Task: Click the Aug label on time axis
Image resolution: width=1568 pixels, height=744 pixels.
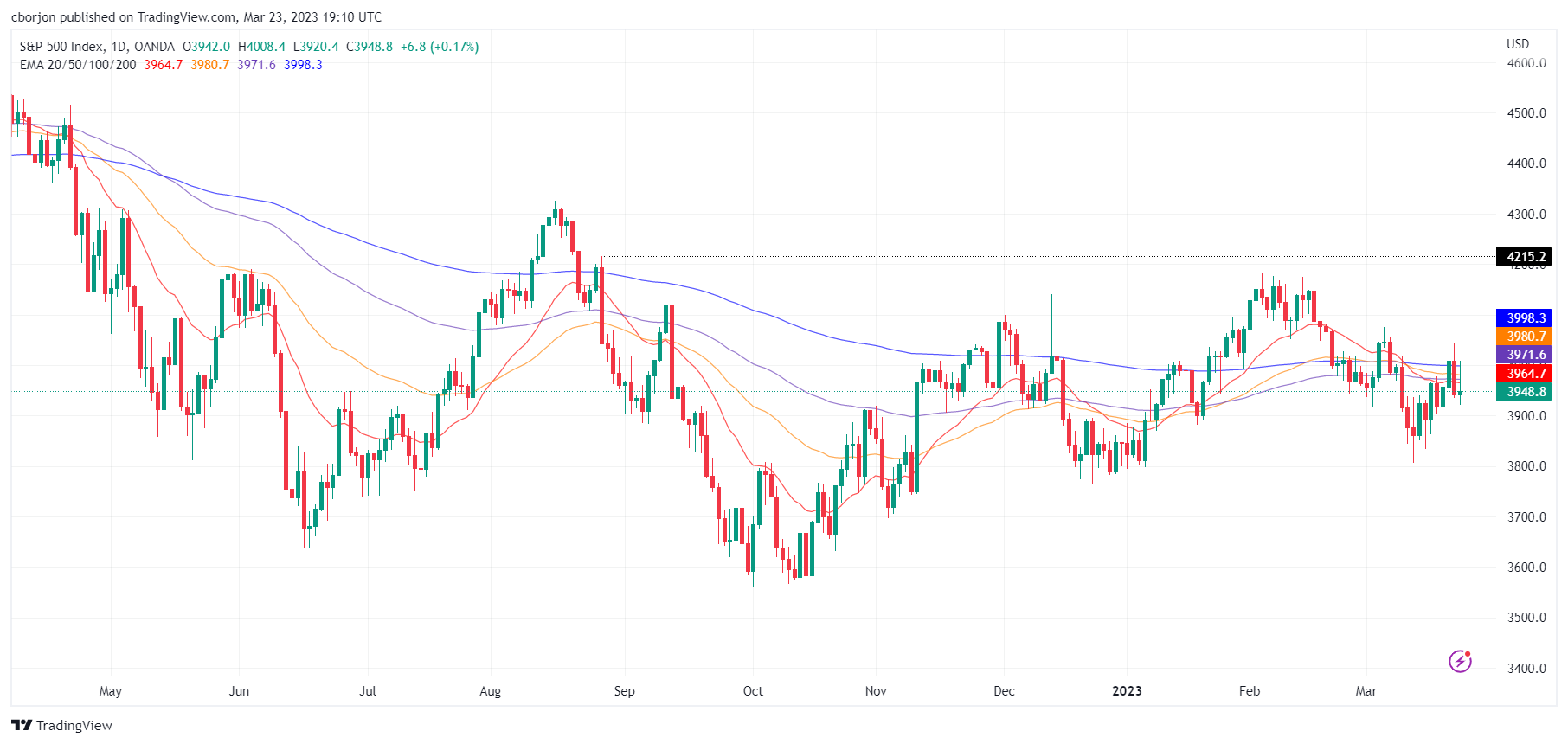Action: [491, 691]
